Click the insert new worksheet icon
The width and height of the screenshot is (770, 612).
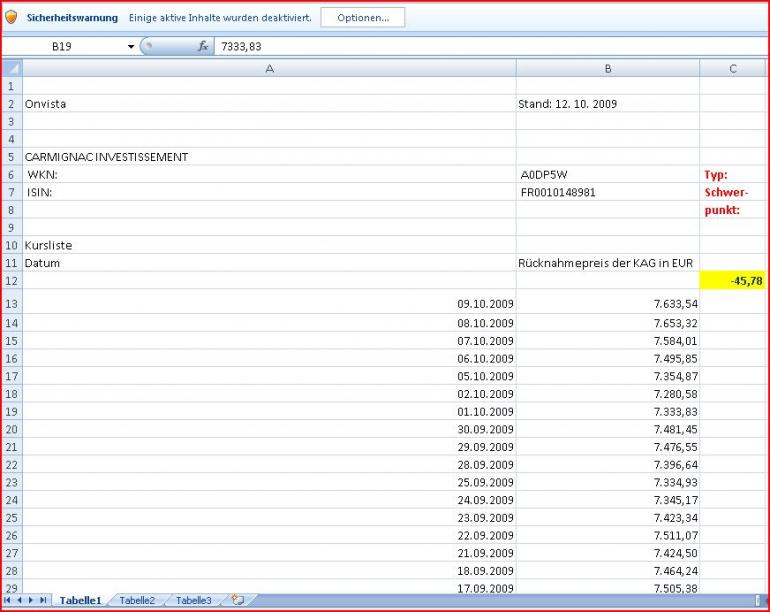[x=237, y=600]
